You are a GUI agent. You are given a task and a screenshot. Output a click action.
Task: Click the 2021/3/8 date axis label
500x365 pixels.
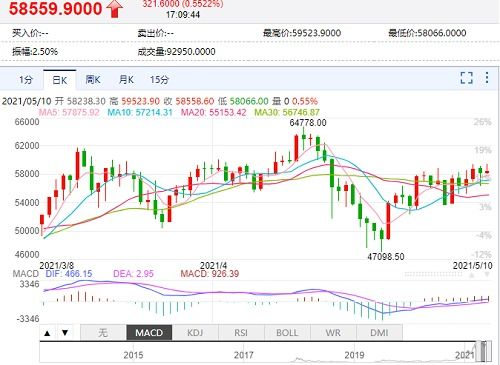(x=57, y=266)
